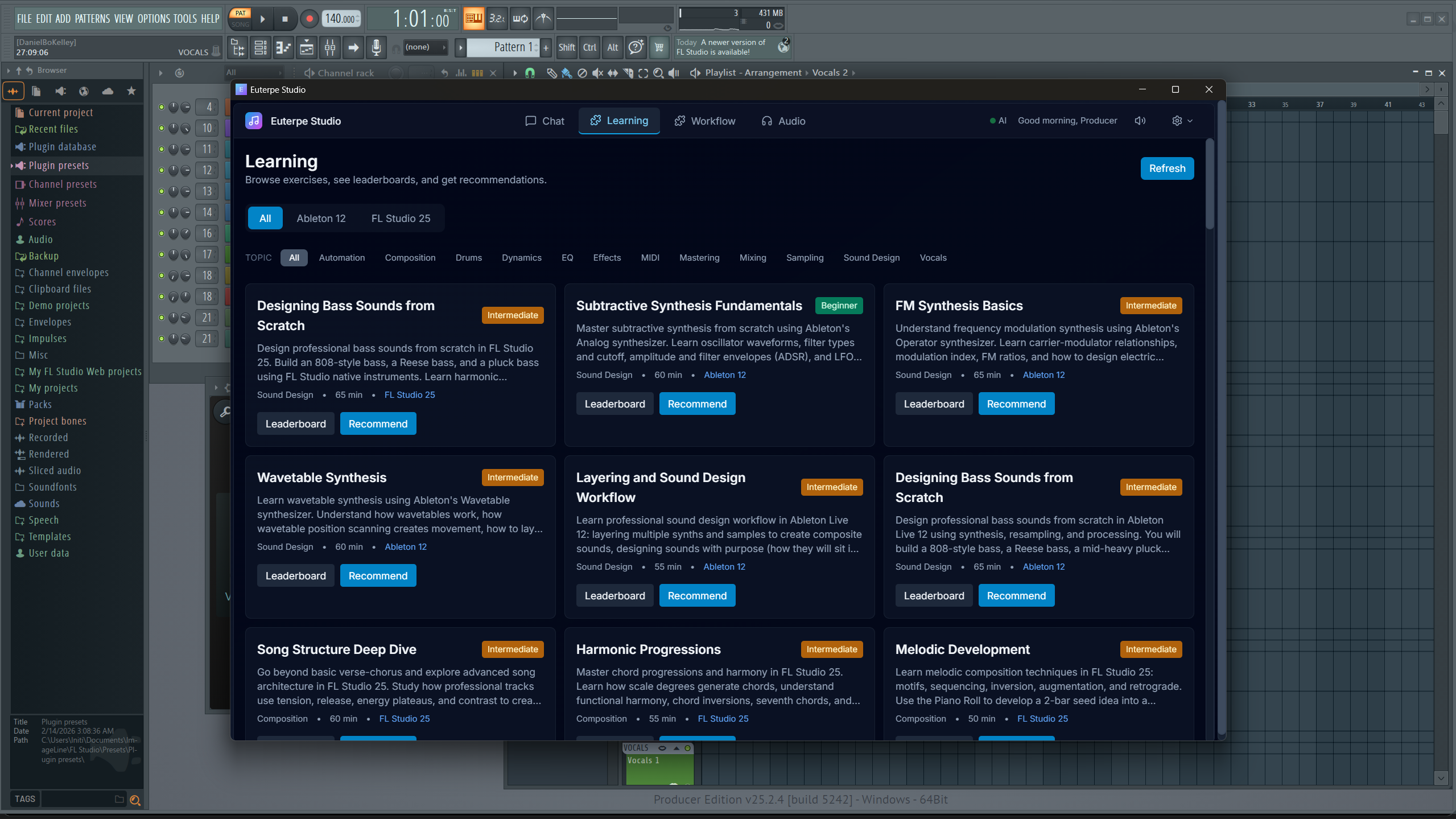Viewport: 1456px width, 819px height.
Task: Select the Mastering topic filter
Action: click(x=699, y=258)
